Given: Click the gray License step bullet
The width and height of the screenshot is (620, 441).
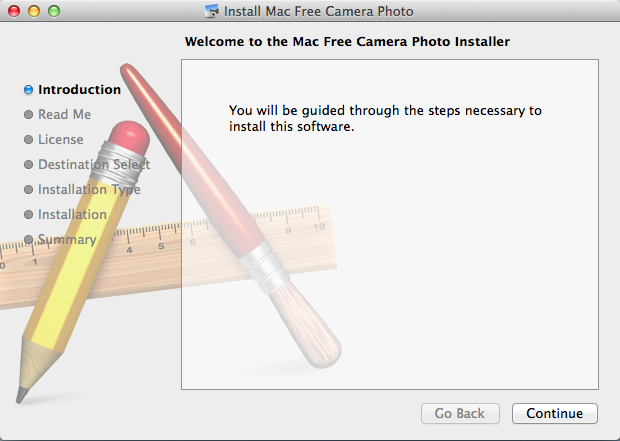Looking at the screenshot, I should coord(28,140).
